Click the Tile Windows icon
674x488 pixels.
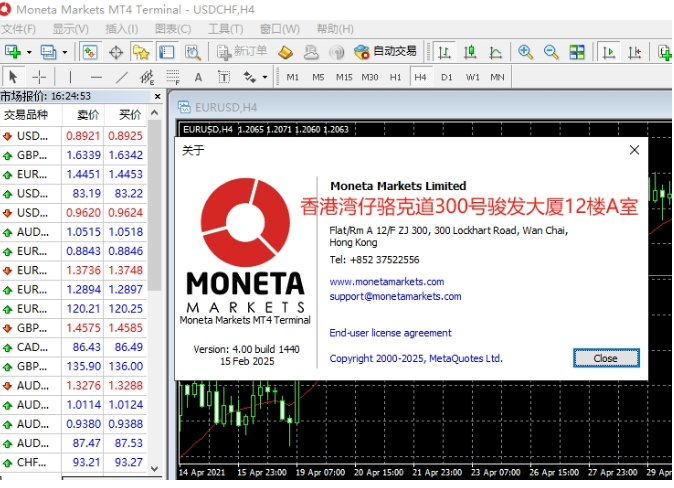[x=577, y=52]
